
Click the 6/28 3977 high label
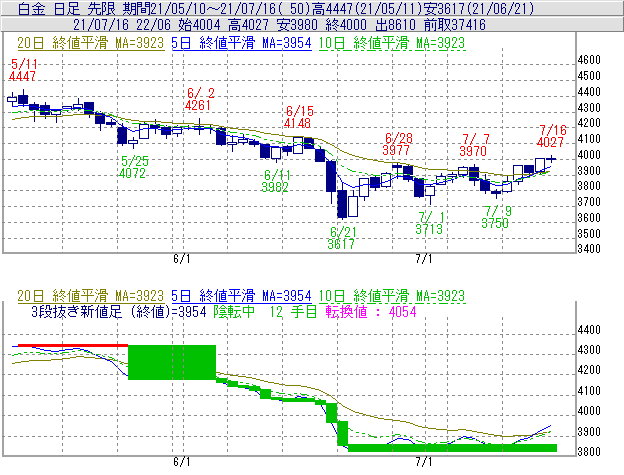coord(398,144)
